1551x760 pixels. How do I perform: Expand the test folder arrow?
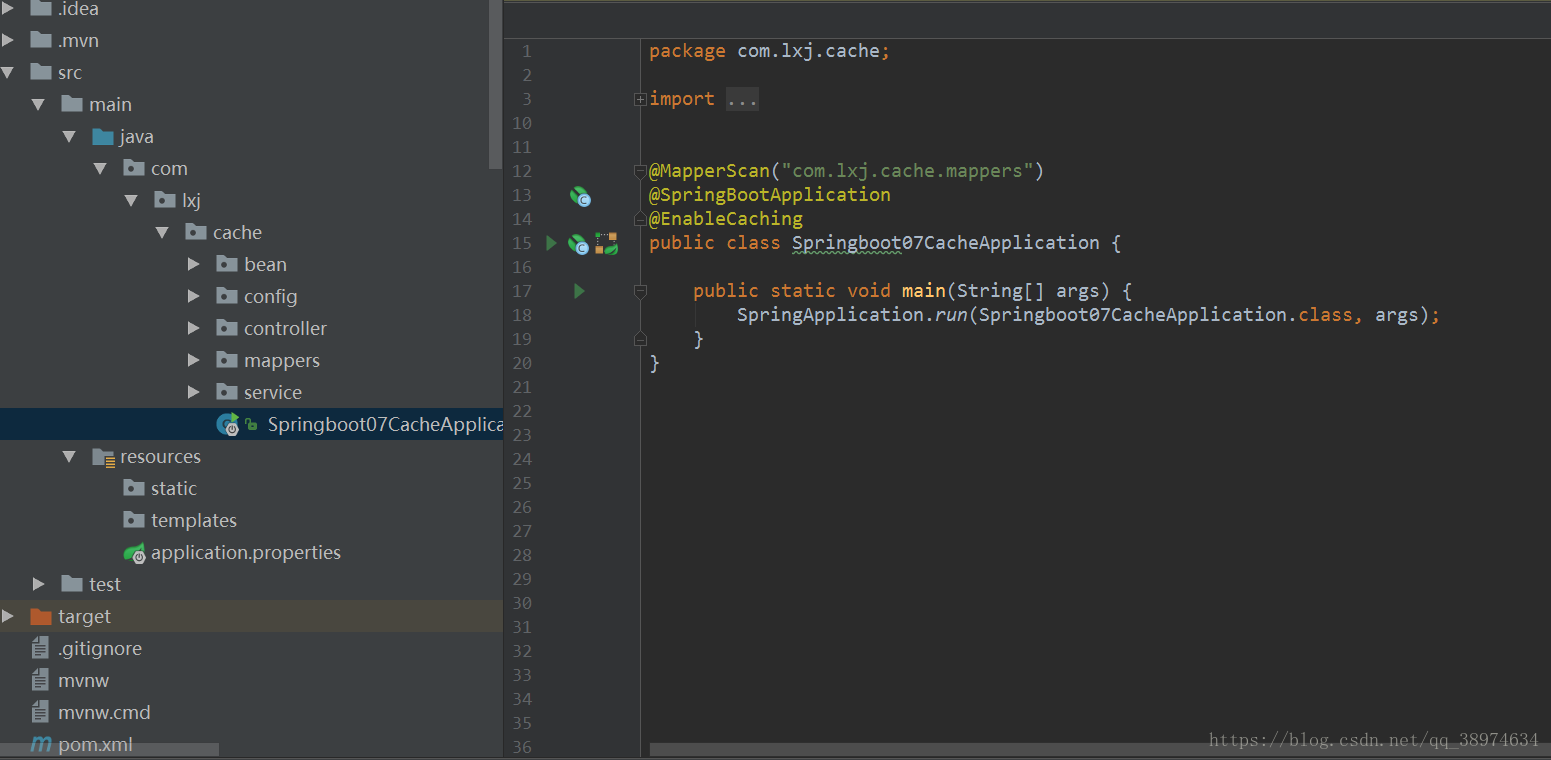click(38, 584)
